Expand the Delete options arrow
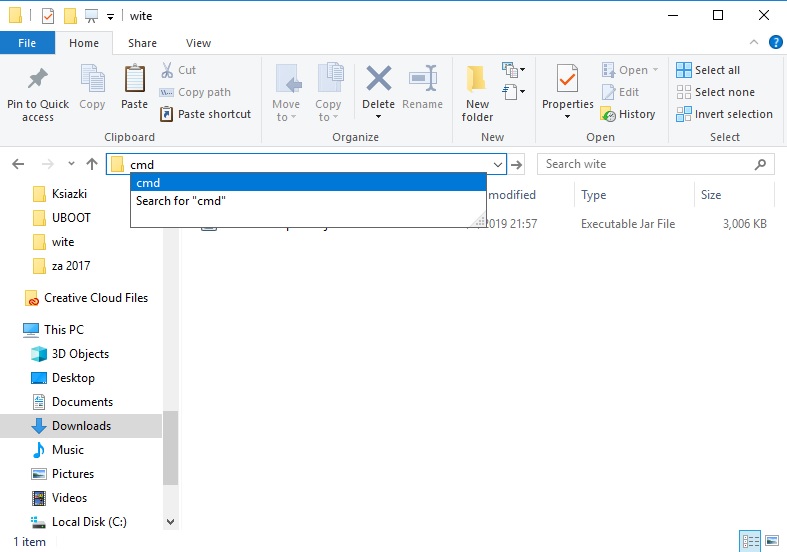This screenshot has width=787, height=552. [x=378, y=117]
